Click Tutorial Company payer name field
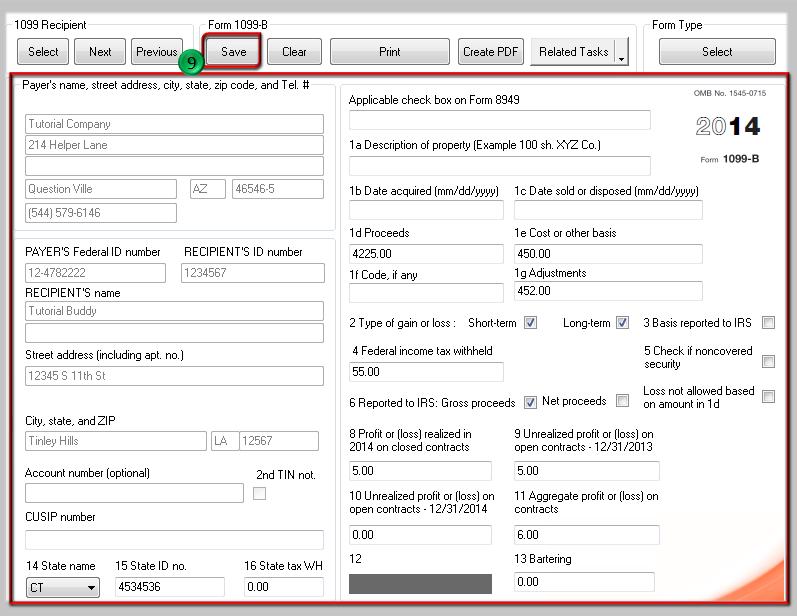This screenshot has height=616, width=797. [174, 124]
